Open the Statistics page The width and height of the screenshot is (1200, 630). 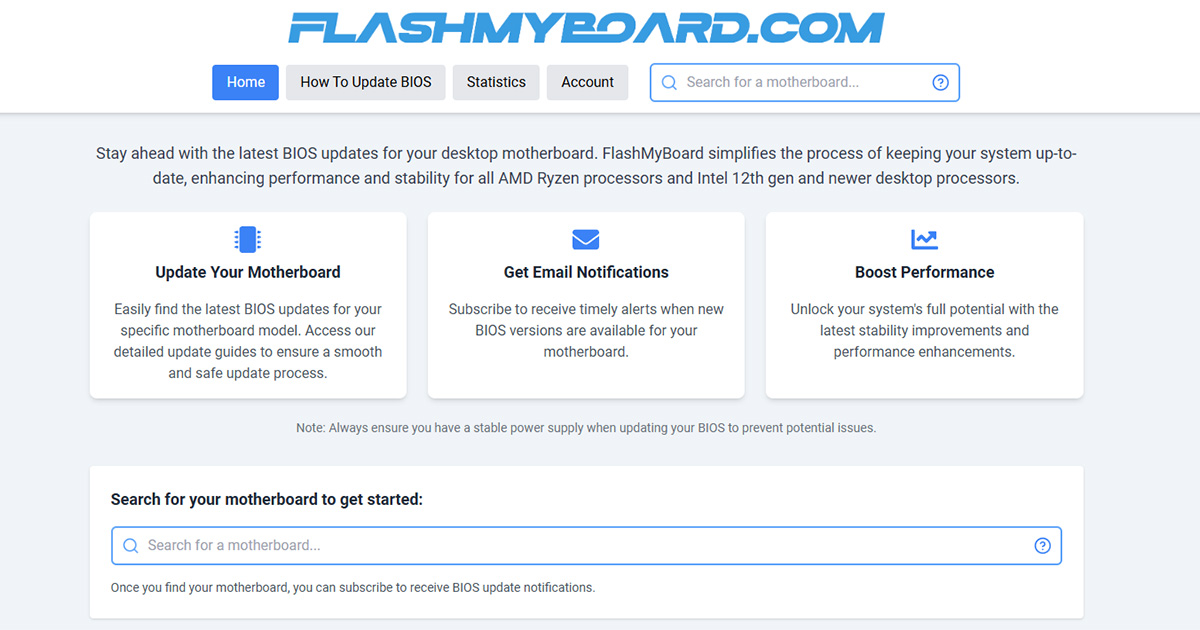(496, 82)
